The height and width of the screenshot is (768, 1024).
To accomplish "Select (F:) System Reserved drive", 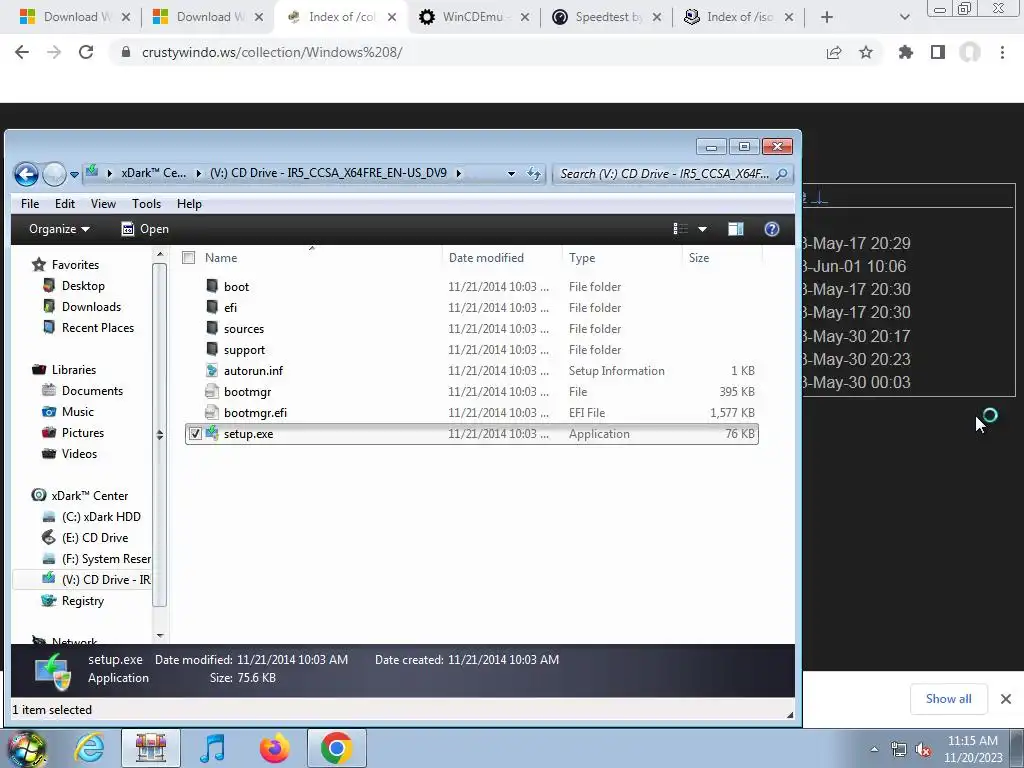I will click(x=106, y=558).
